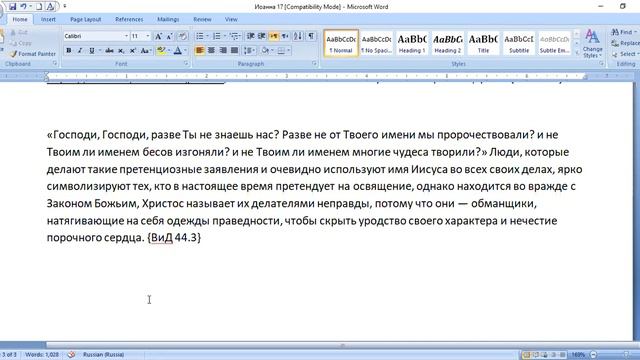
Task: Switch to Print Layout view in status bar
Action: click(x=526, y=355)
